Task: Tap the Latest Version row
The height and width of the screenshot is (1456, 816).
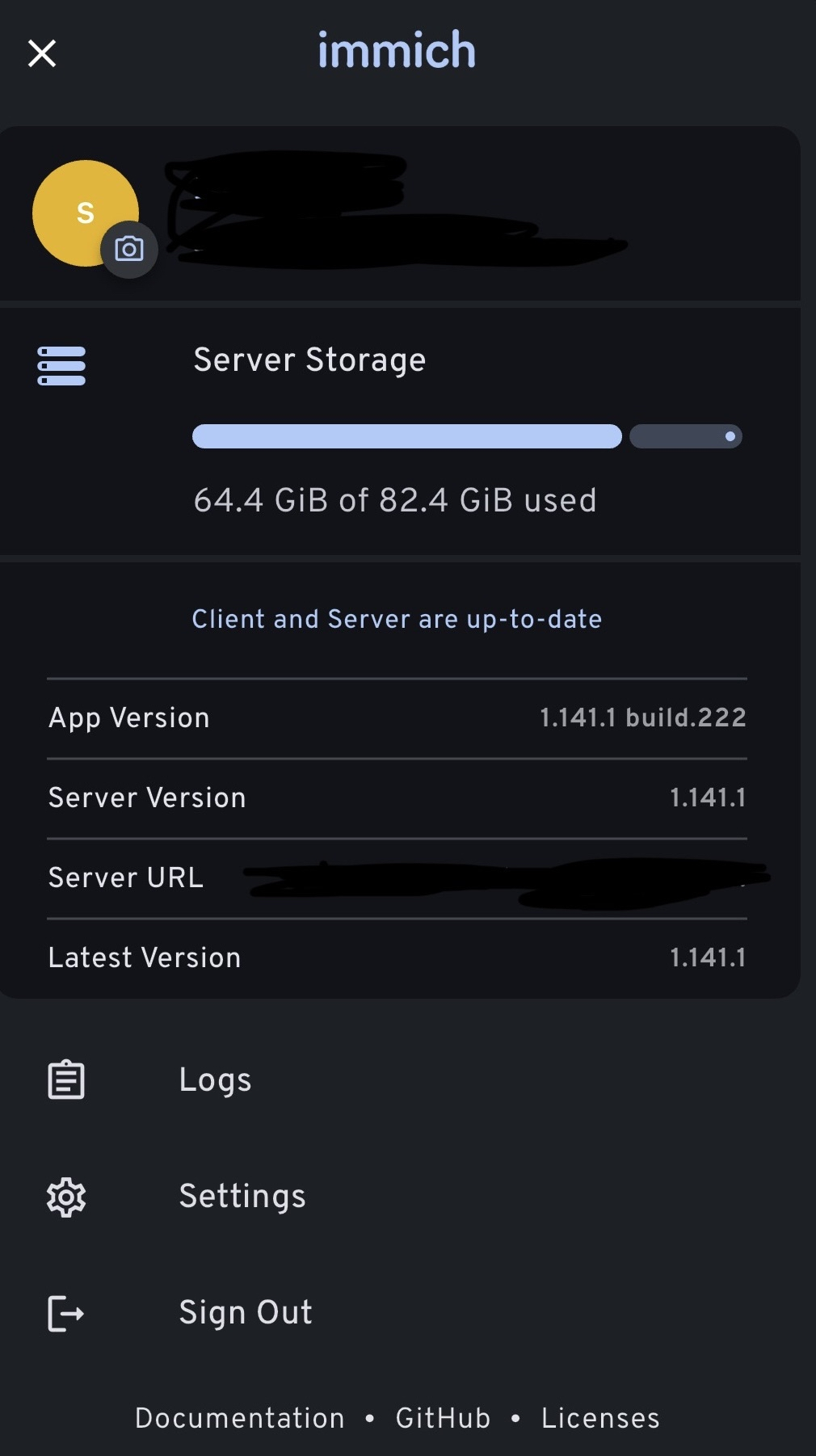Action: coord(397,958)
